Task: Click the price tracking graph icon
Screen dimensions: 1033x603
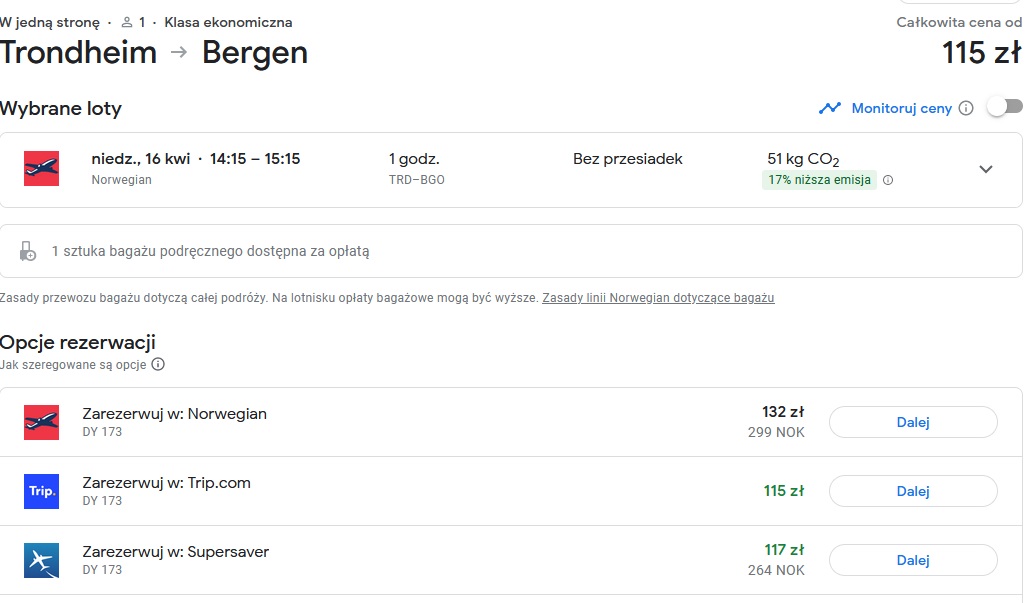Action: pos(830,107)
